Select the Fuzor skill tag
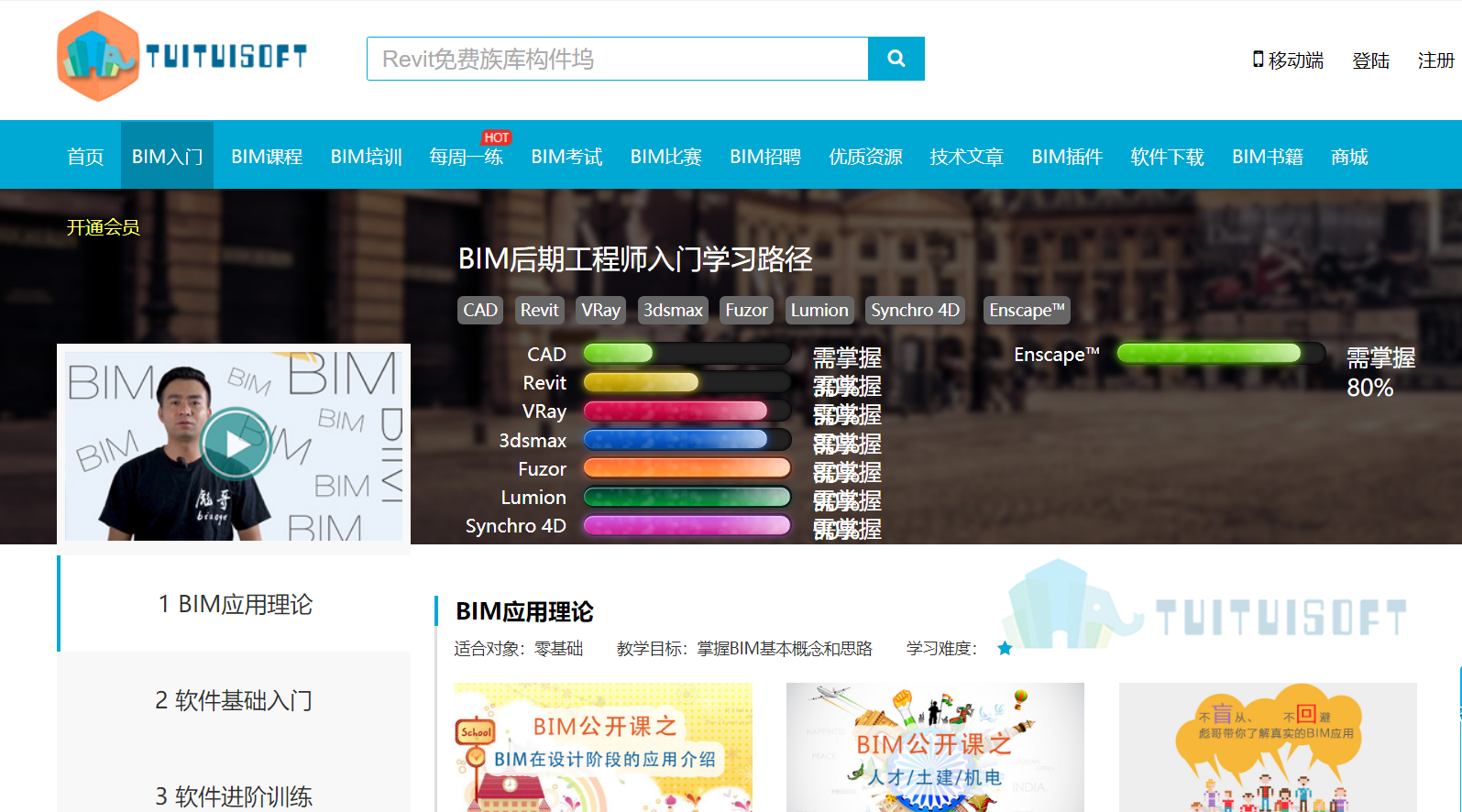Image resolution: width=1462 pixels, height=812 pixels. (x=746, y=310)
